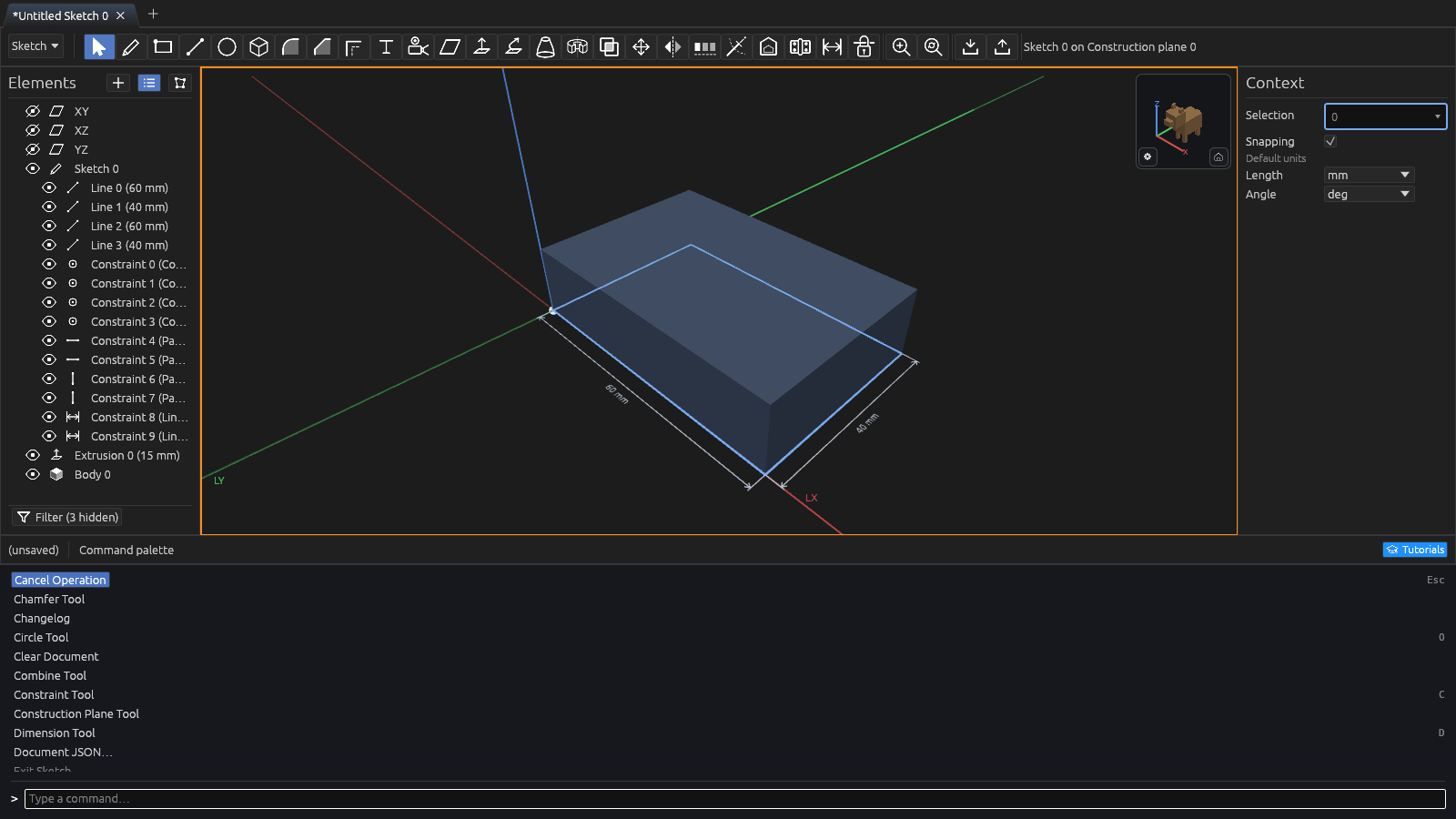
Task: Select the pencil Sketch tool
Action: tap(131, 46)
